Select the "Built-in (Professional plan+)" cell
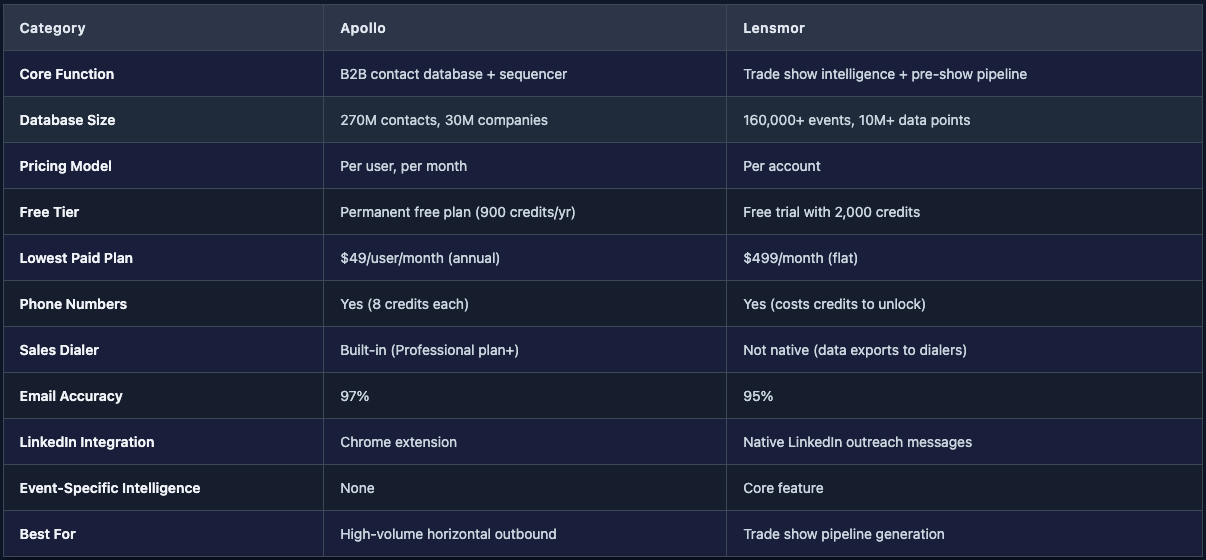This screenshot has height=560, width=1206. 429,350
